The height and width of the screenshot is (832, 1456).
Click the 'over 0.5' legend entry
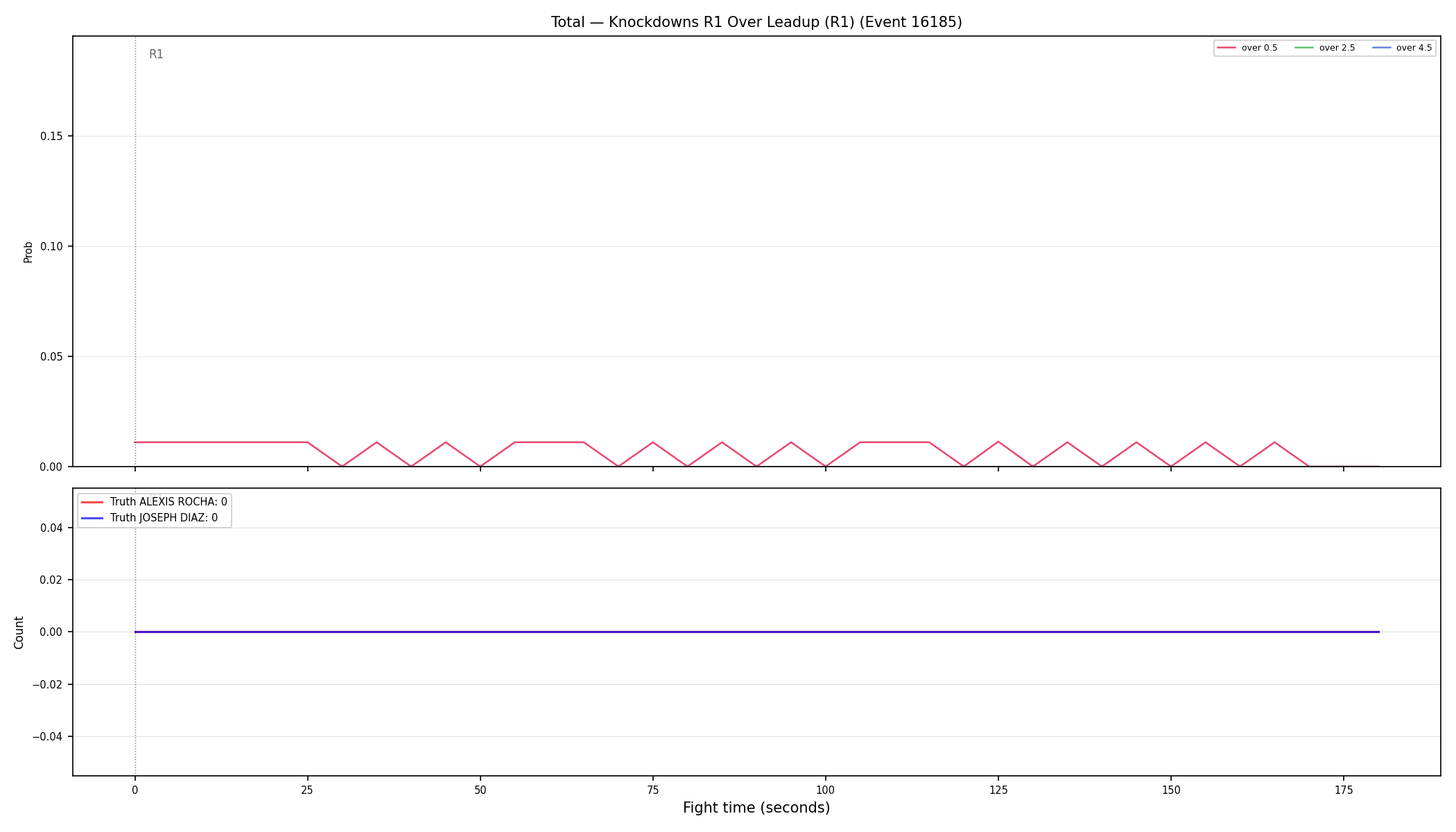click(x=1247, y=48)
